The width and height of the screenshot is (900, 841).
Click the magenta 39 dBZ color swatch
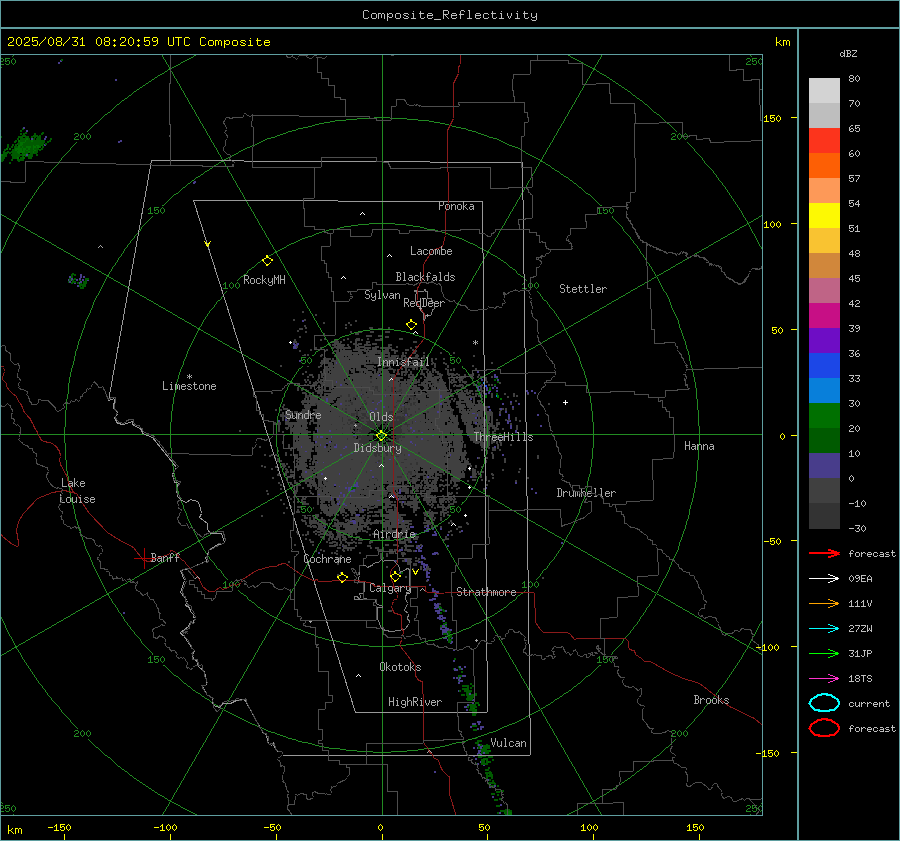(824, 316)
